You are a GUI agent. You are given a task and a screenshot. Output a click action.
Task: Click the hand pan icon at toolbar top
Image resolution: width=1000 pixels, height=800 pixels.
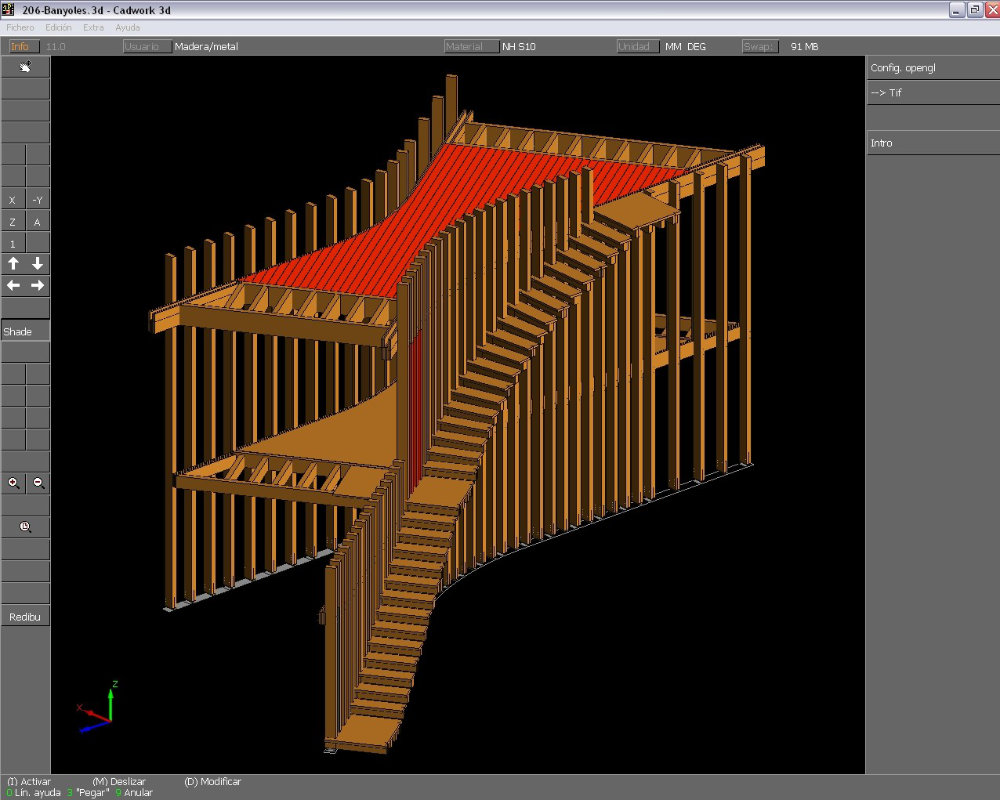tap(25, 68)
